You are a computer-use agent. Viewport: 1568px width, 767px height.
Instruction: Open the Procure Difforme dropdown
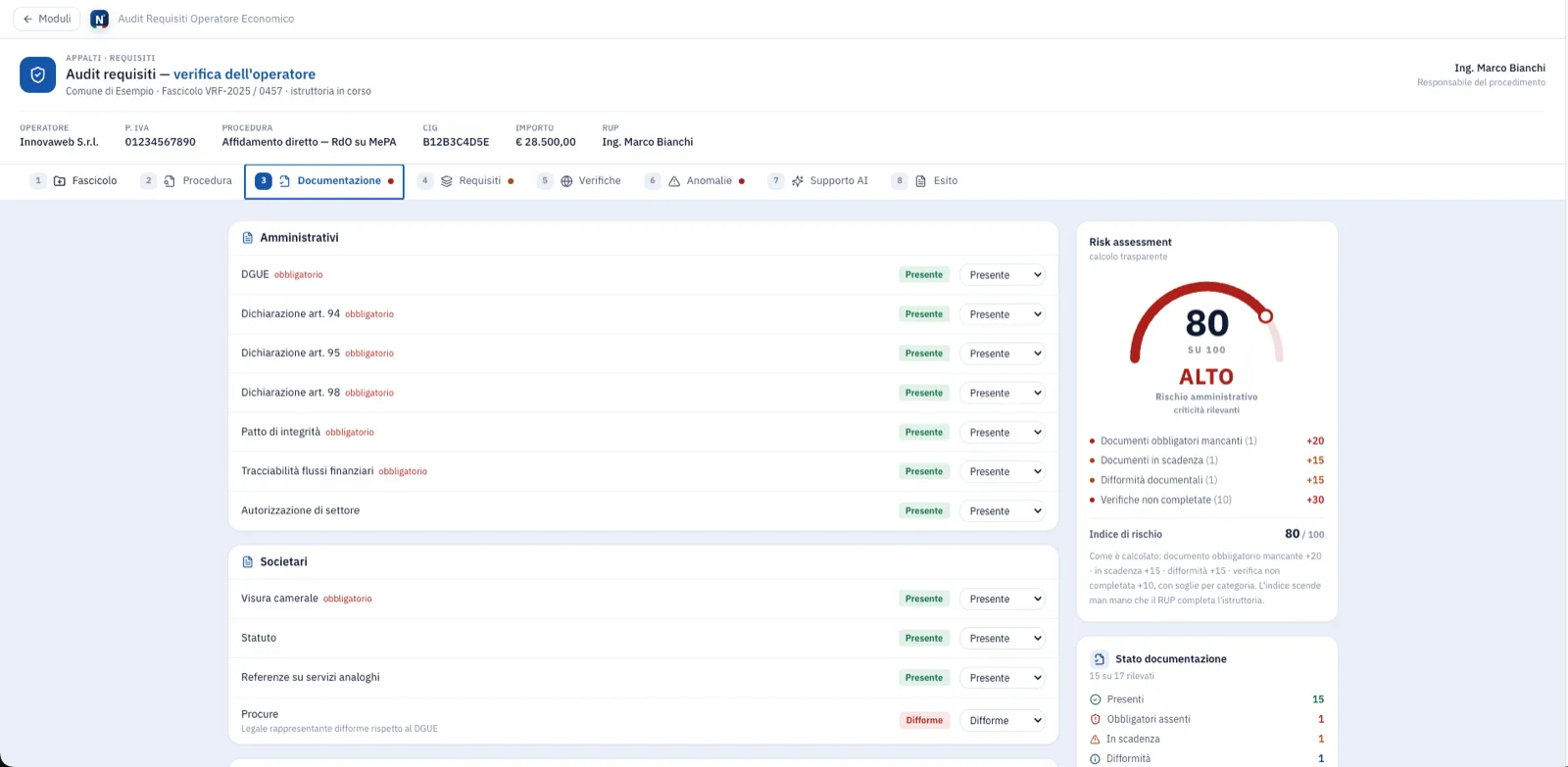pos(1003,721)
